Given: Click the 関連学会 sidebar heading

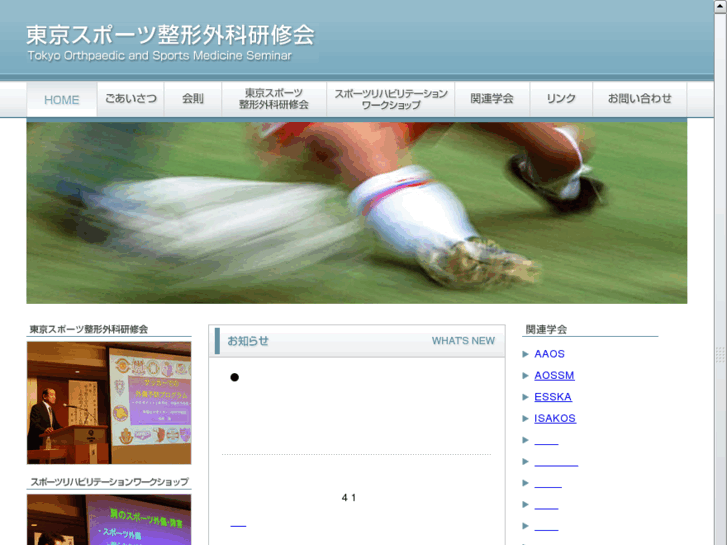Looking at the screenshot, I should (546, 330).
